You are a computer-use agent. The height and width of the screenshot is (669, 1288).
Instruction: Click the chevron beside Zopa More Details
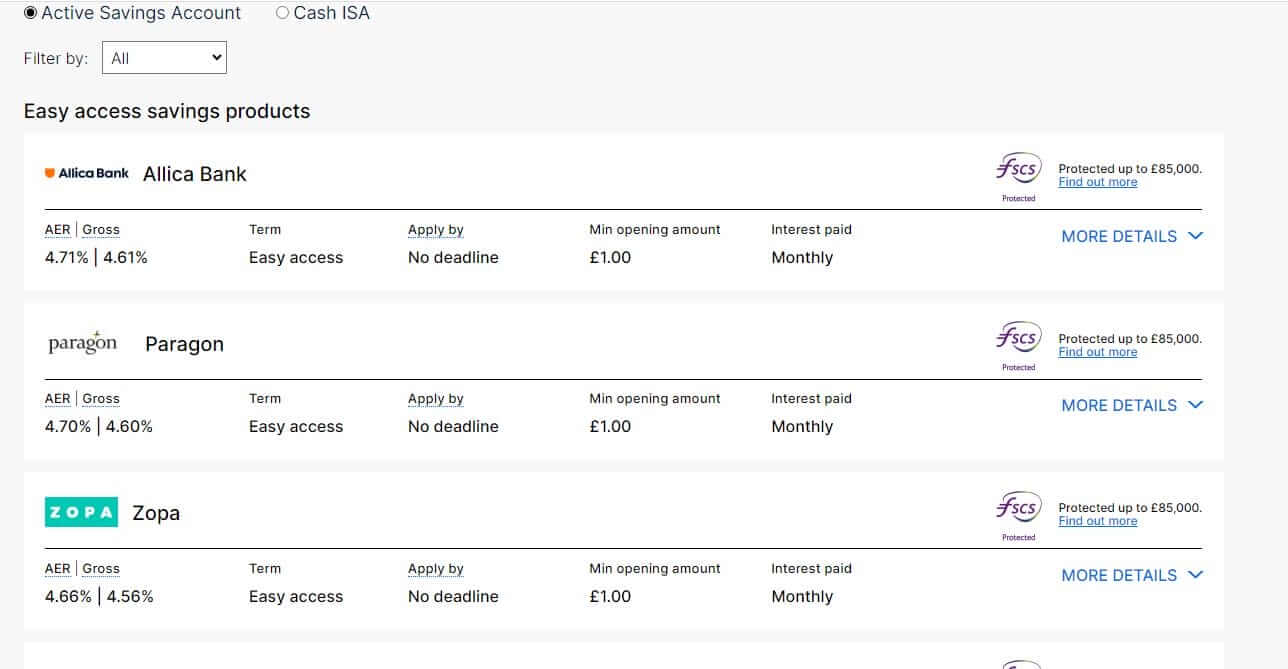tap(1195, 575)
